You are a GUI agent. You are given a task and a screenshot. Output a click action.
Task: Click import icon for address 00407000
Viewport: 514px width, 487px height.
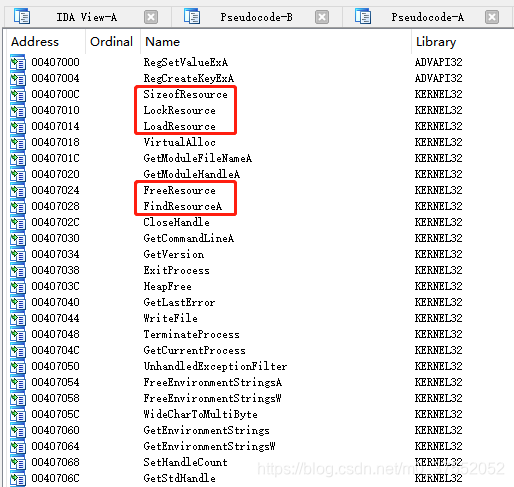pos(18,62)
